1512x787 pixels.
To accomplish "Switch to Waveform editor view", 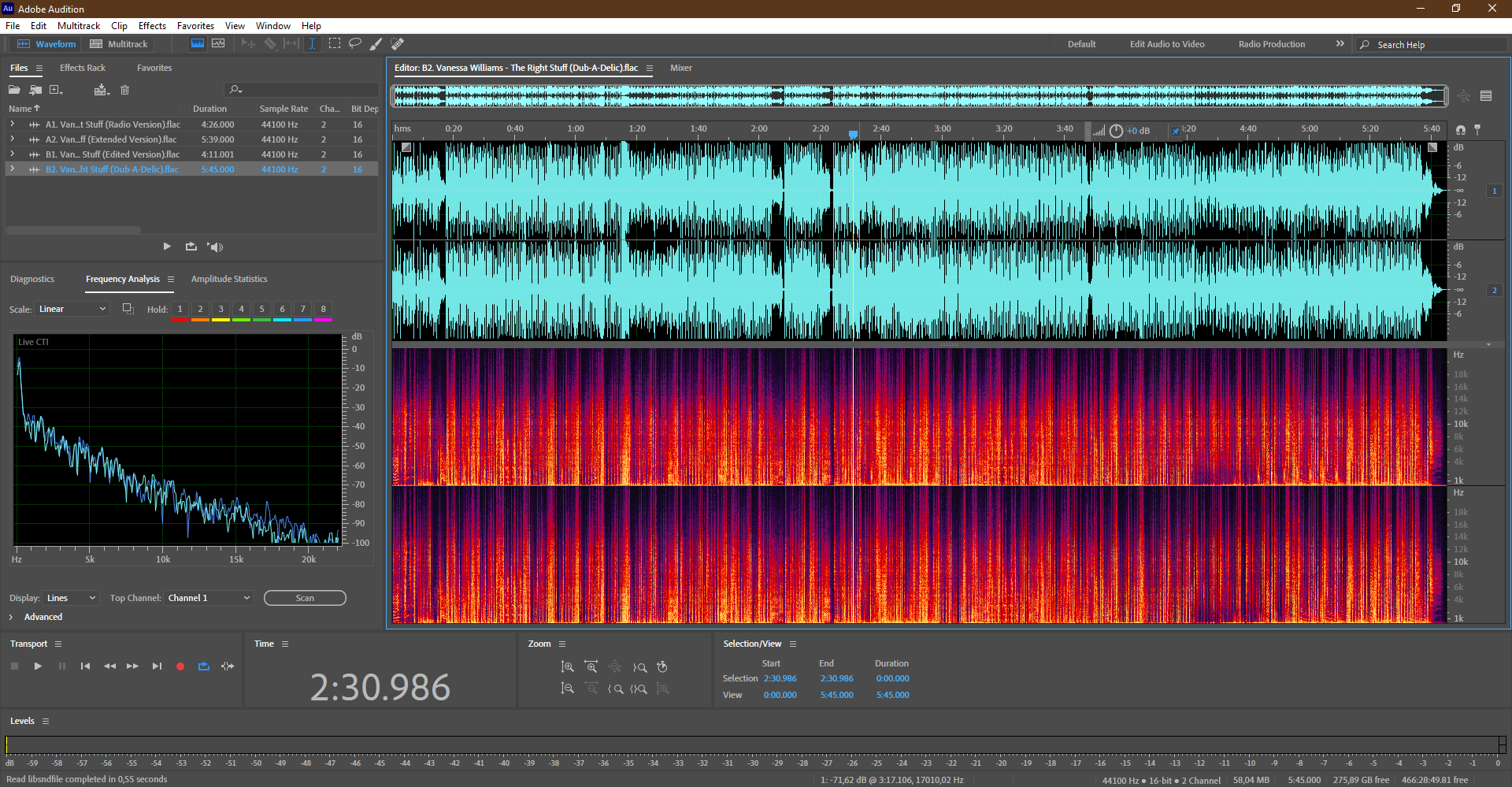I will (46, 44).
